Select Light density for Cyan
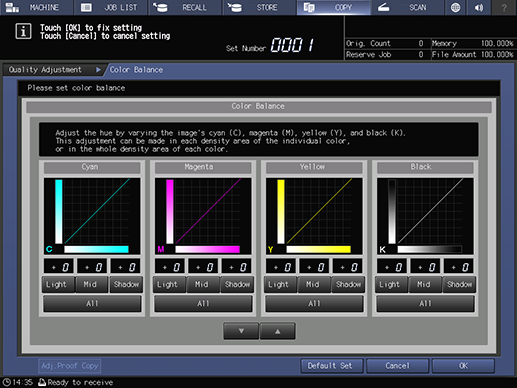Screen dimensions: 517x388 [x=58, y=284]
